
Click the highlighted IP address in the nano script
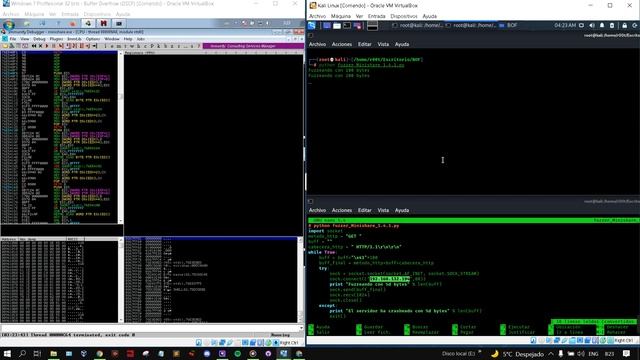click(x=389, y=279)
